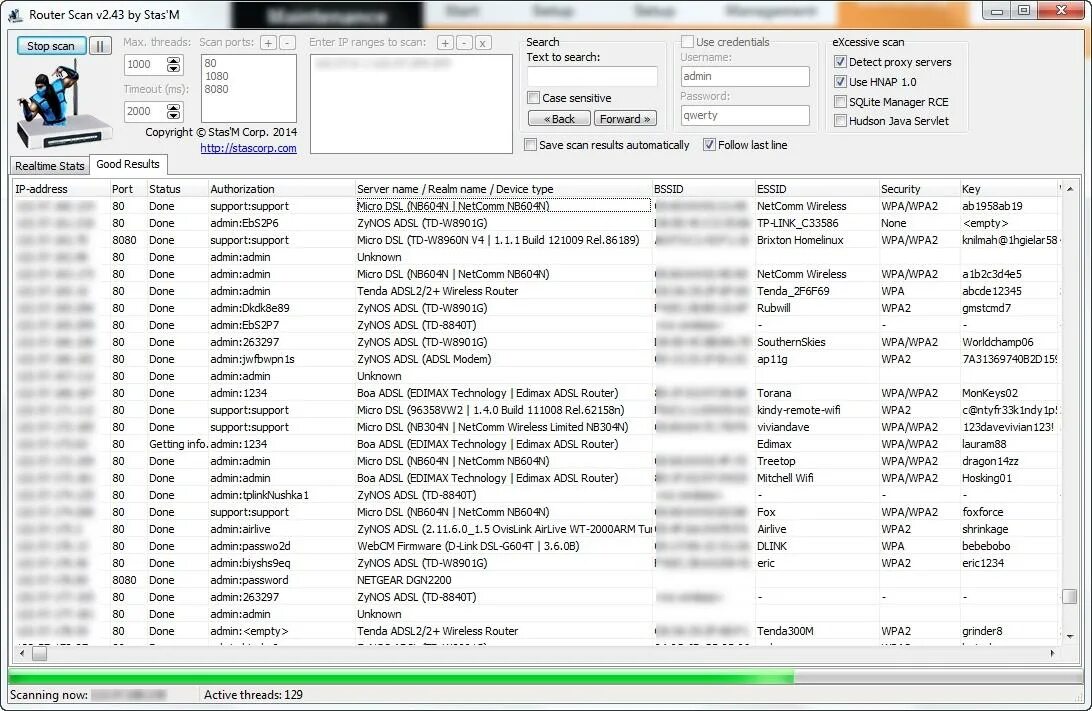Viewport: 1092px width, 711px height.
Task: Select row with ESSID Brixton Homelinux
Action: click(x=536, y=240)
